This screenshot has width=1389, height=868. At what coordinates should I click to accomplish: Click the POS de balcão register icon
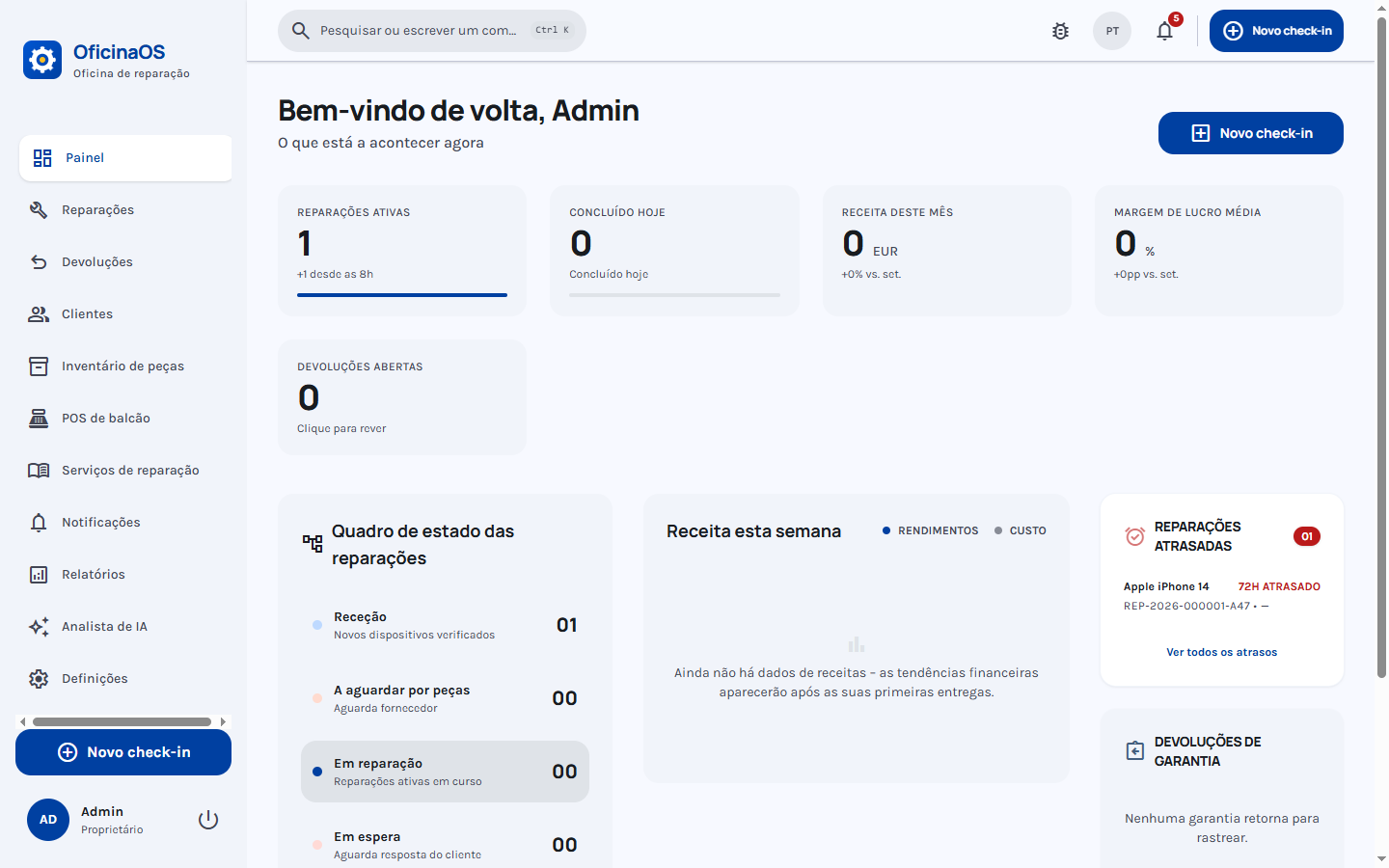(x=39, y=419)
